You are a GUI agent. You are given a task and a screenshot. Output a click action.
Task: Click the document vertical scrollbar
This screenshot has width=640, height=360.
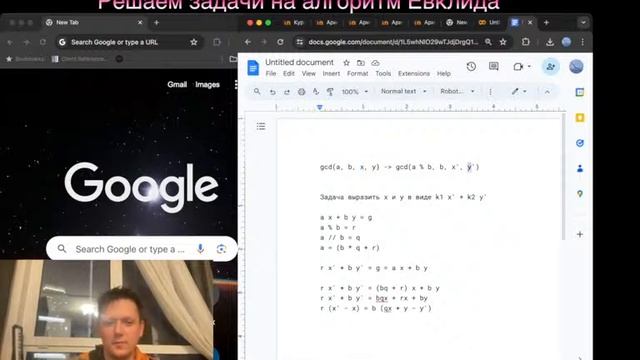[x=564, y=178]
